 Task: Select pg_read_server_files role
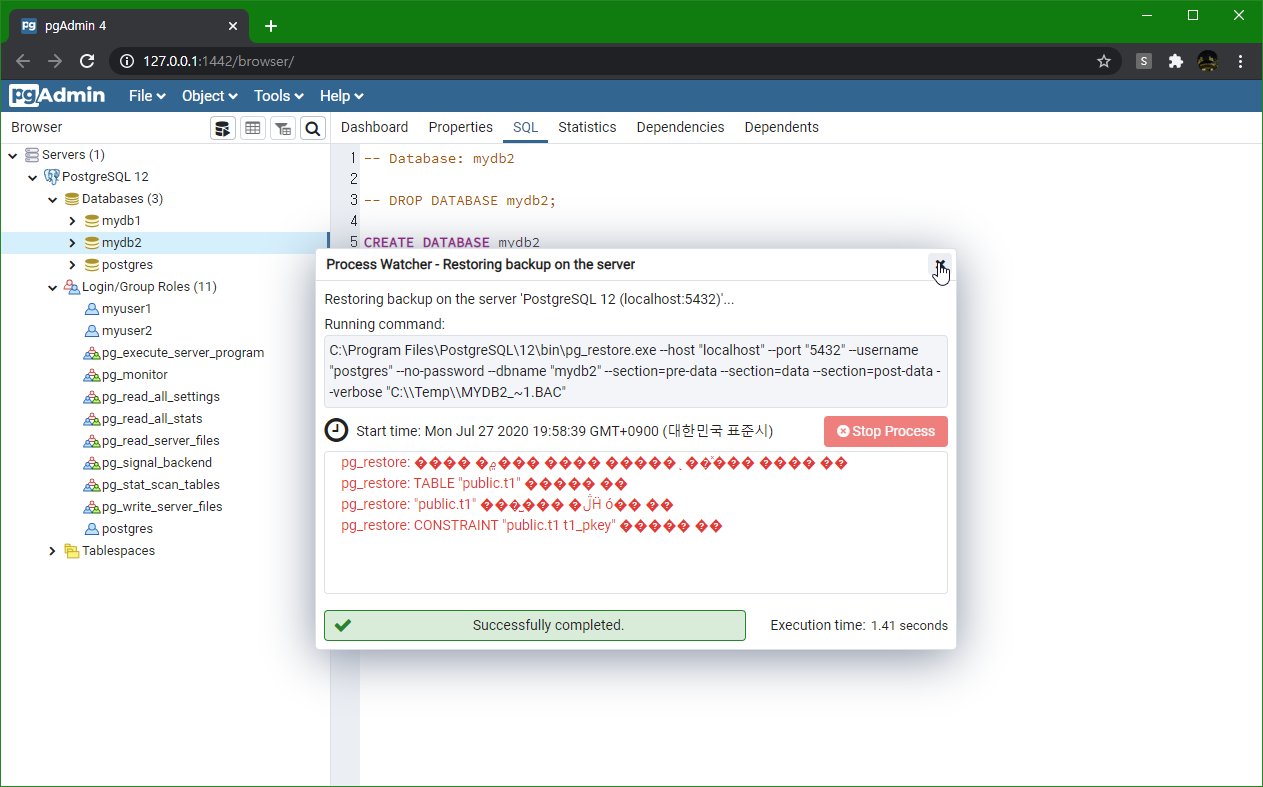pos(160,441)
